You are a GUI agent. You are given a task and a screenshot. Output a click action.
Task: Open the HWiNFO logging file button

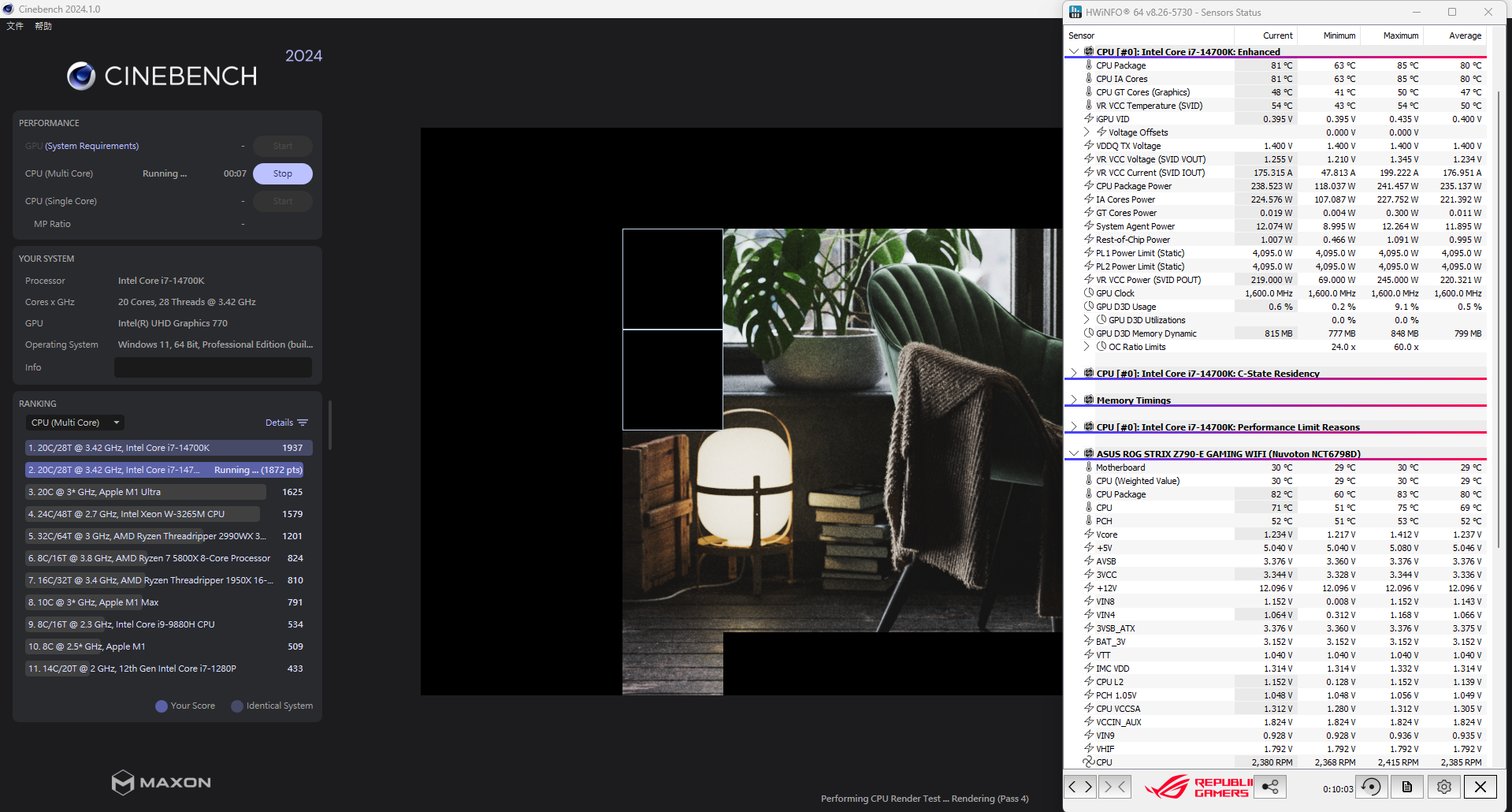pos(1407,786)
